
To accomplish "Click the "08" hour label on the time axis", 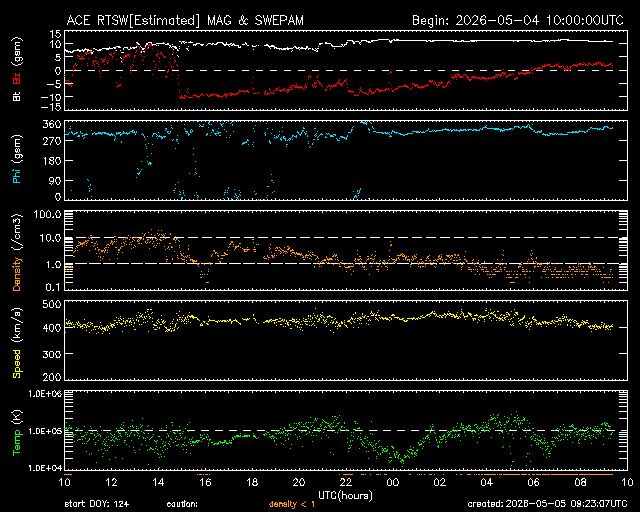I will point(580,483).
